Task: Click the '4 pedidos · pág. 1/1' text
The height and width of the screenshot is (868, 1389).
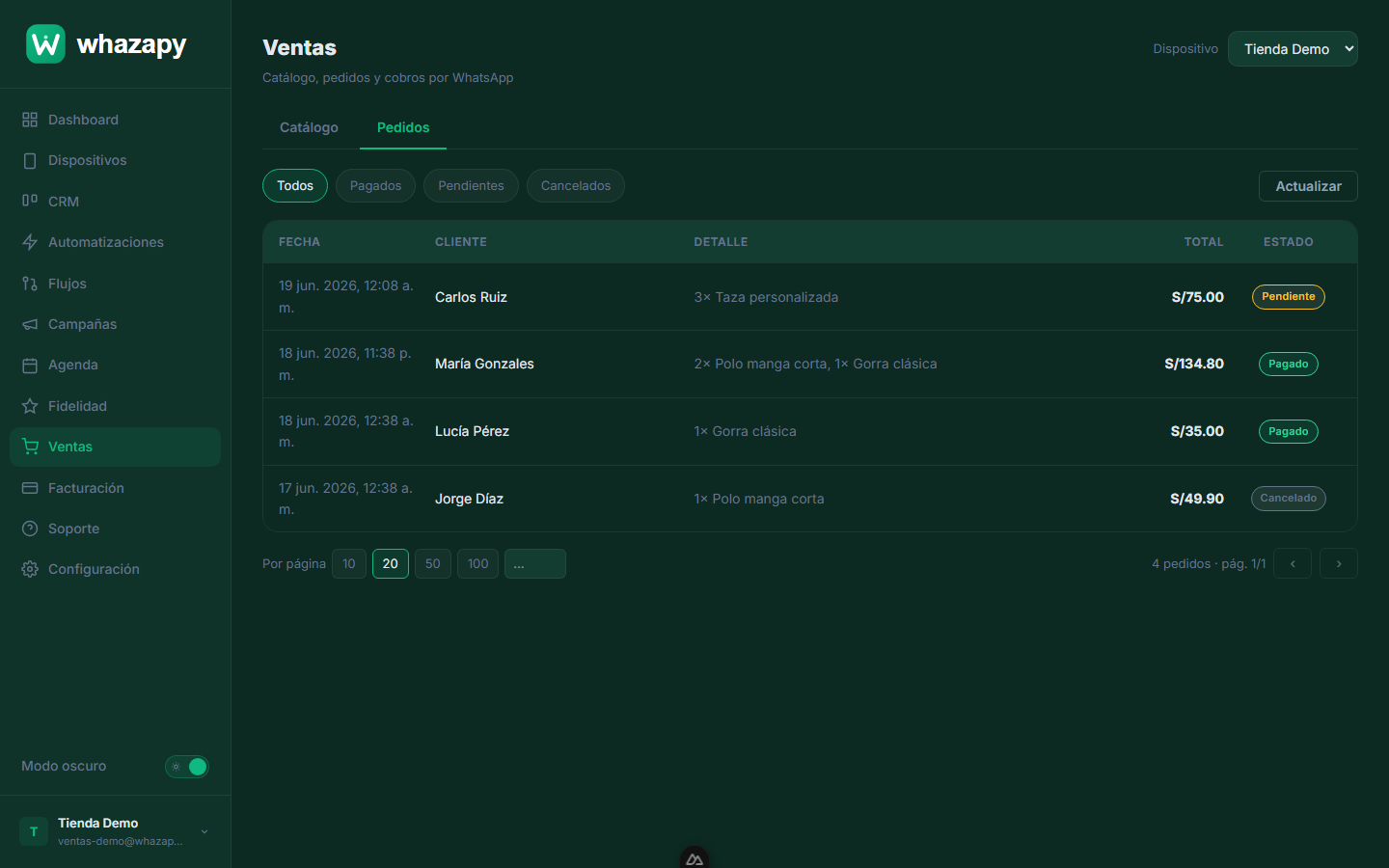Action: pyautogui.click(x=1209, y=563)
